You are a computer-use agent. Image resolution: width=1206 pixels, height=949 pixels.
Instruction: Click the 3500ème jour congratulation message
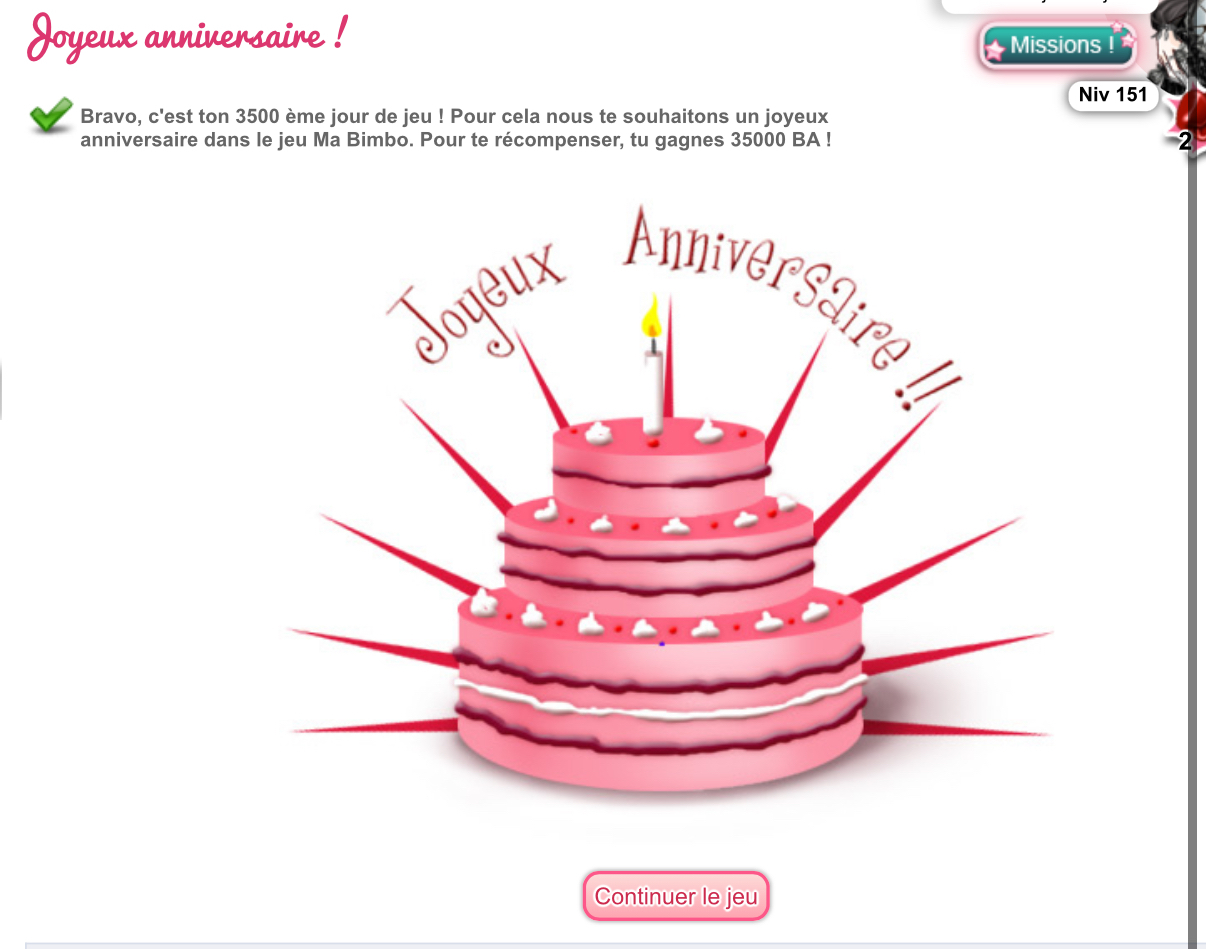(455, 128)
